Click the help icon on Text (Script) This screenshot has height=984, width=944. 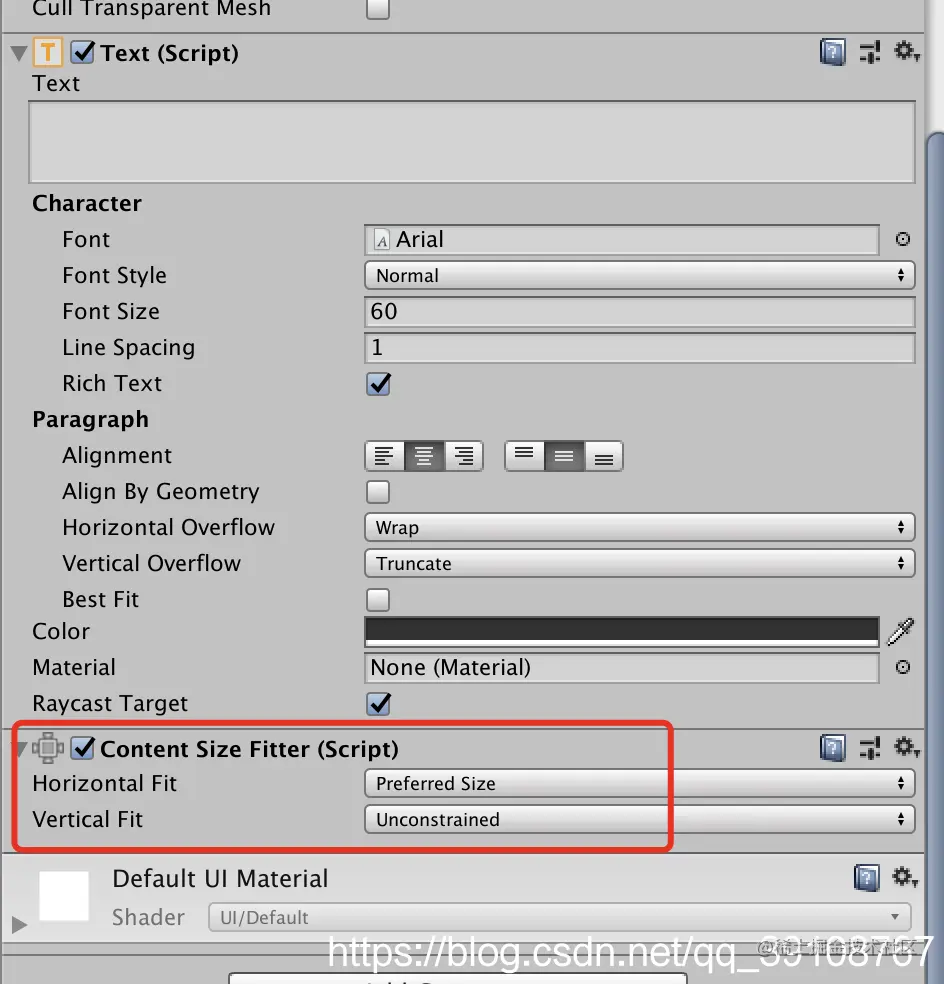[x=832, y=52]
